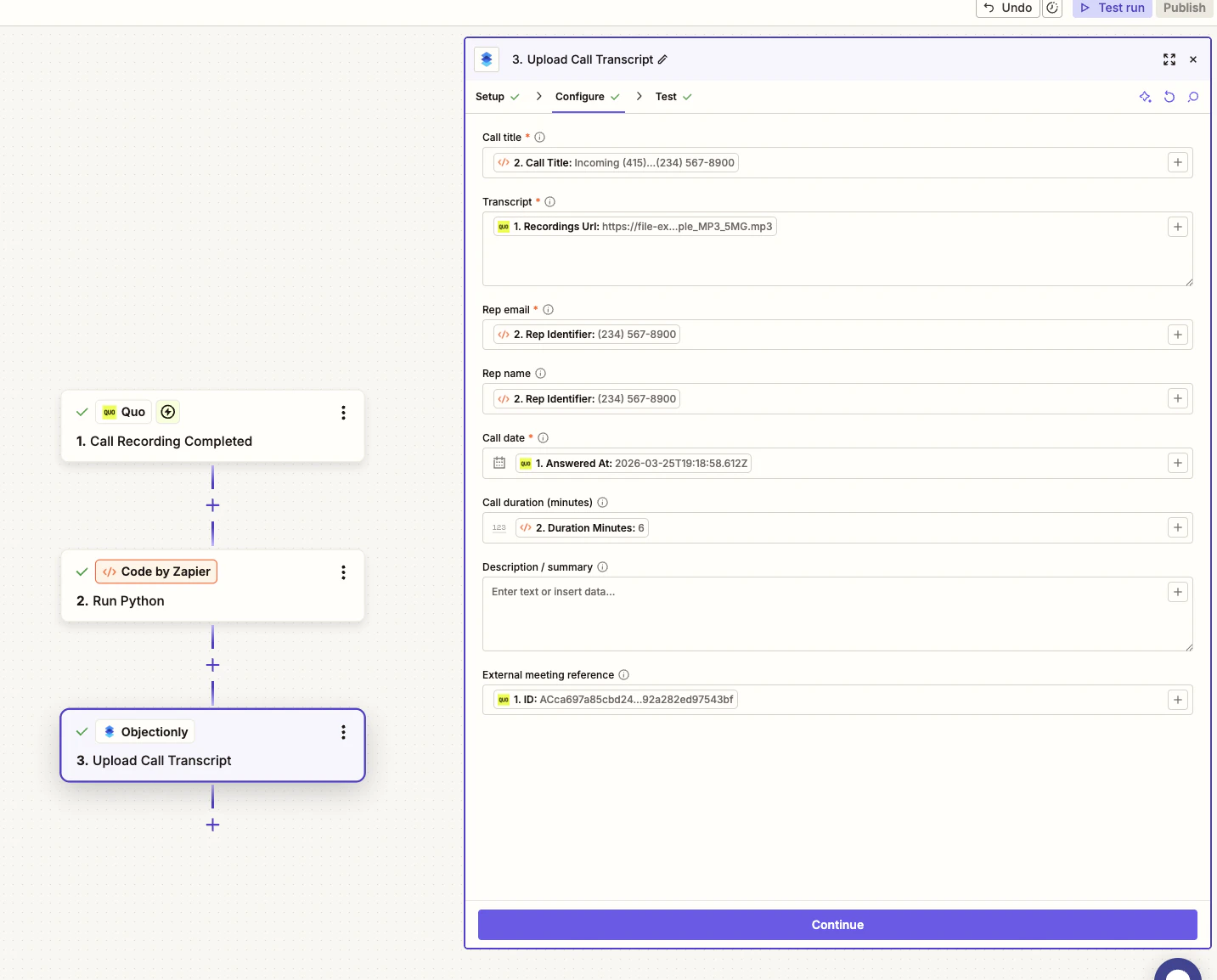Click the refresh fields icon in the panel header
This screenshot has width=1217, height=980.
tap(1169, 97)
